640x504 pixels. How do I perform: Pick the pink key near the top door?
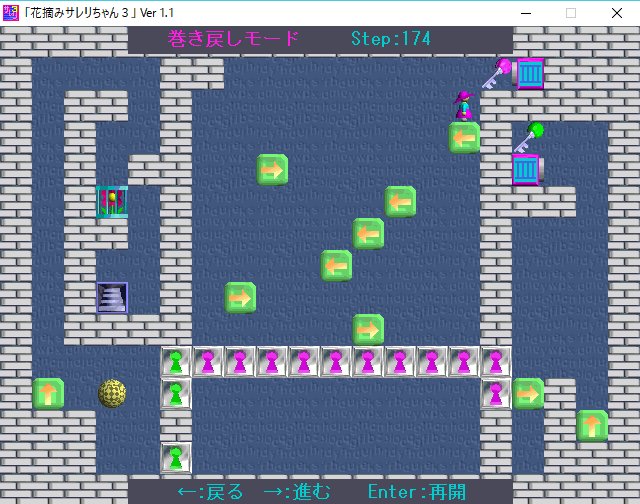tap(496, 74)
